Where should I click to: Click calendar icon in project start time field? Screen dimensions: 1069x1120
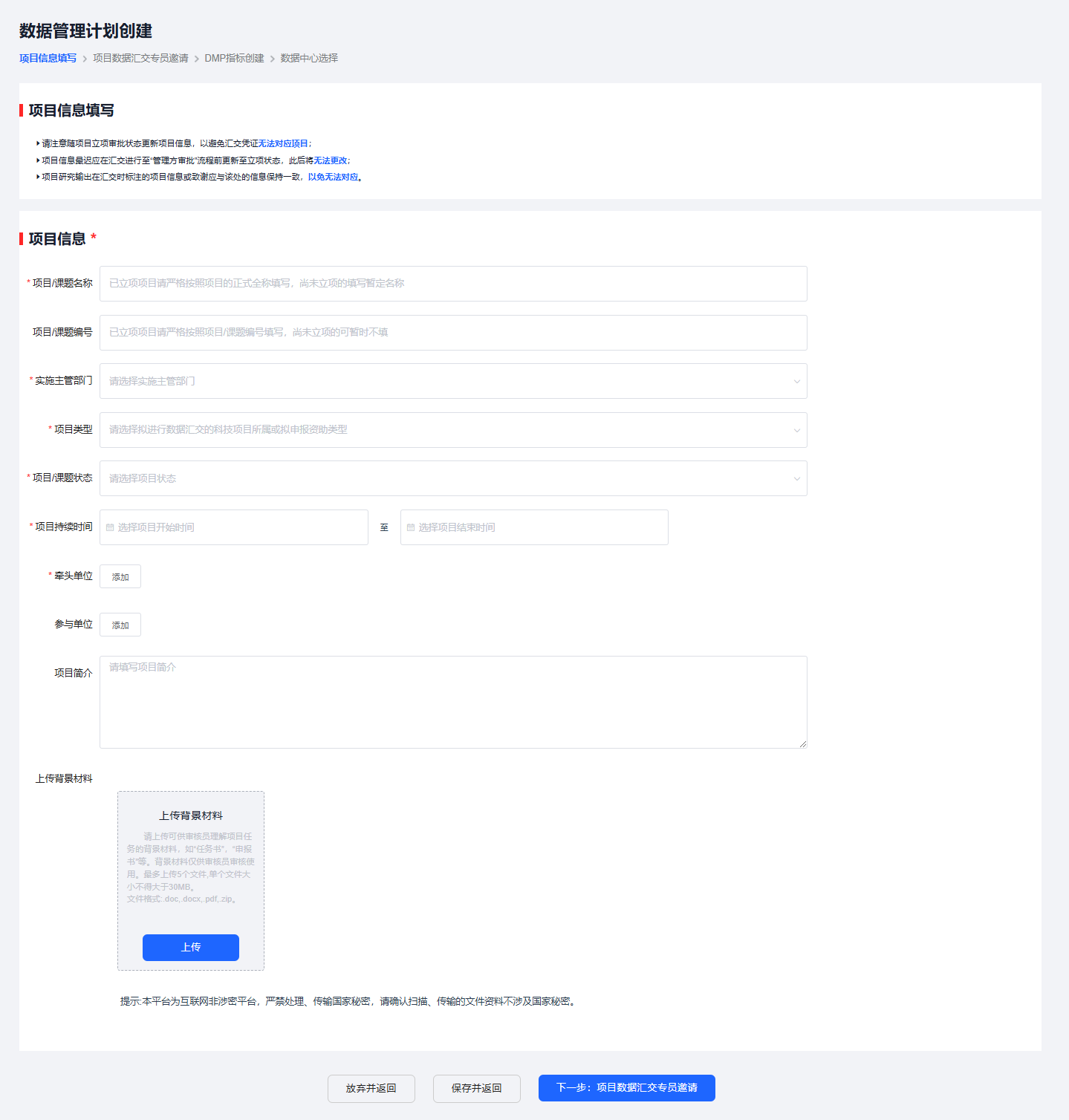tap(110, 527)
